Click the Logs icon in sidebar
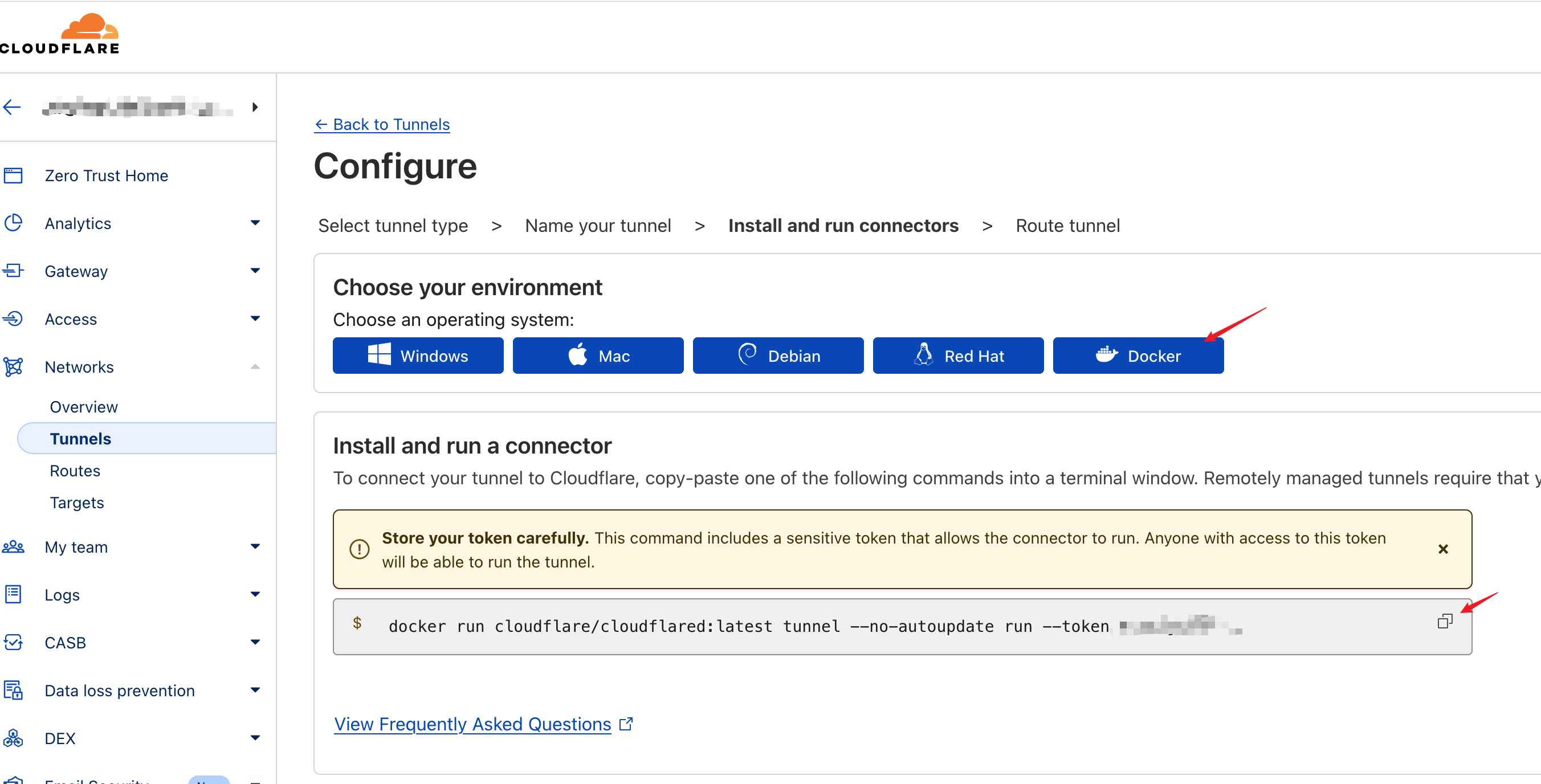Viewport: 1541px width, 784px height. pyautogui.click(x=13, y=594)
